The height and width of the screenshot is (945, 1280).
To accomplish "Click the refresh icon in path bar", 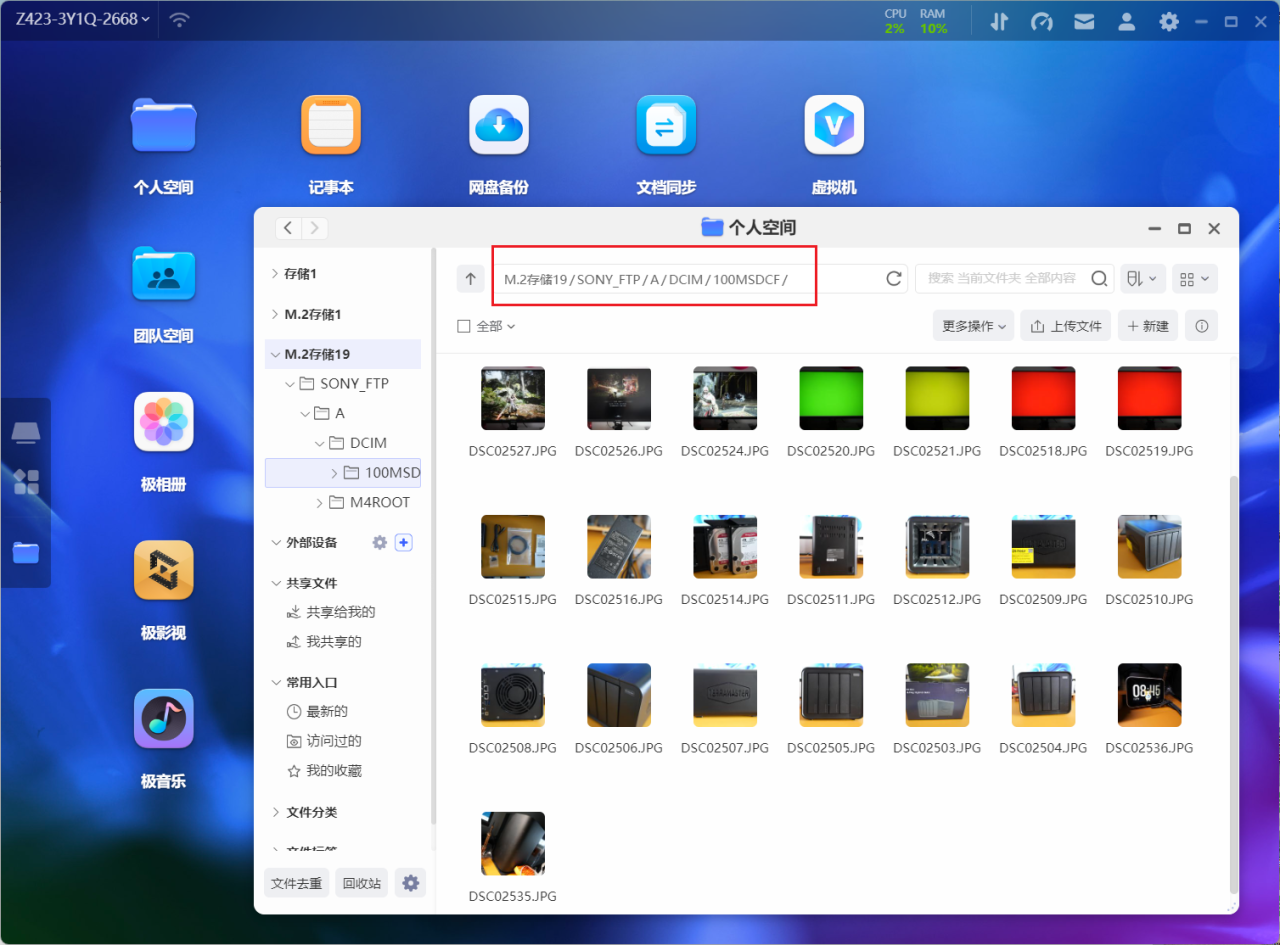I will [x=894, y=279].
